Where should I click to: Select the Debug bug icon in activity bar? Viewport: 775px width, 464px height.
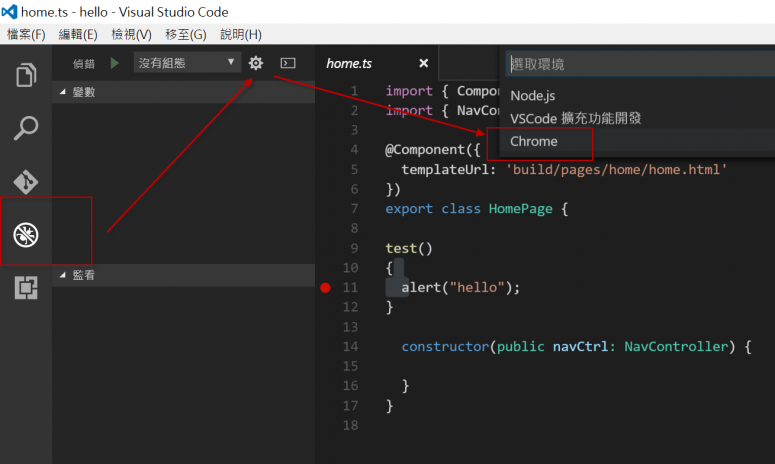pos(26,235)
